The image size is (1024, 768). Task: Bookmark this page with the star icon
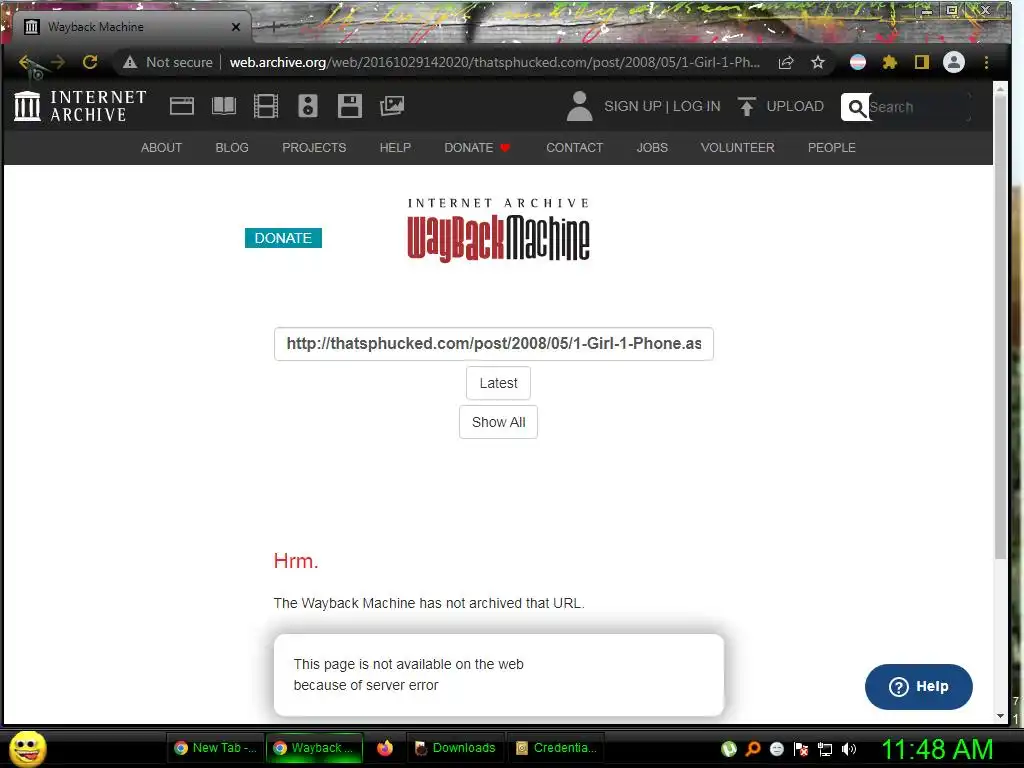[x=818, y=62]
